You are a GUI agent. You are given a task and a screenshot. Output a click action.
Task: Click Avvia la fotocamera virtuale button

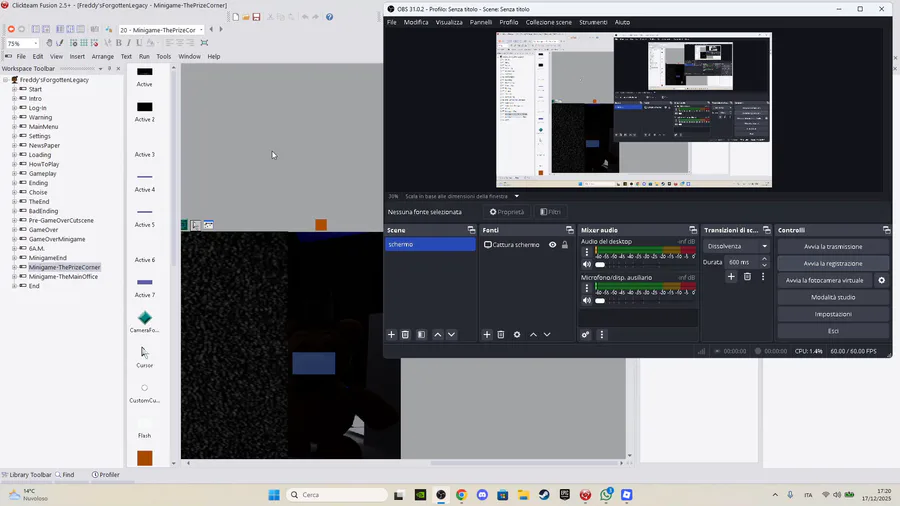click(825, 281)
